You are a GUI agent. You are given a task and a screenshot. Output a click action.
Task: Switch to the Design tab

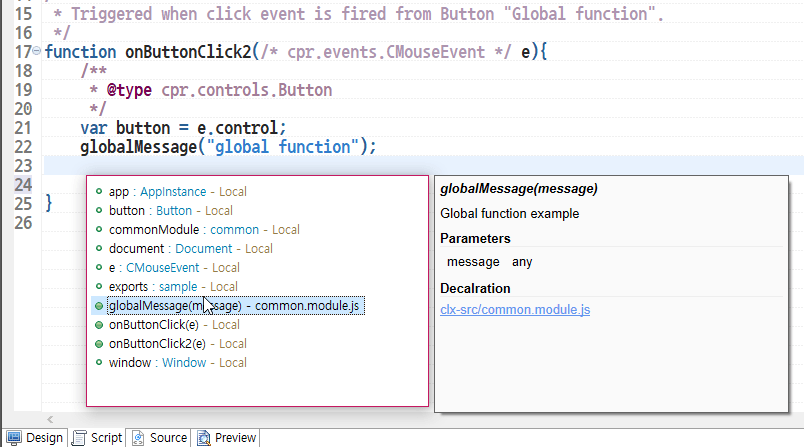point(35,438)
